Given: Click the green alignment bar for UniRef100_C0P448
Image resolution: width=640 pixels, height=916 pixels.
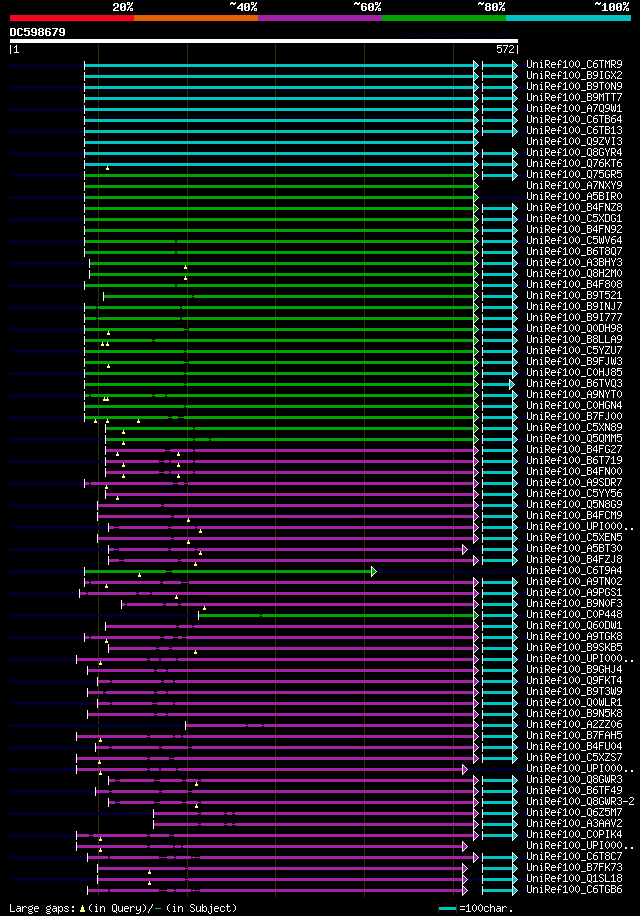Looking at the screenshot, I should [x=338, y=615].
